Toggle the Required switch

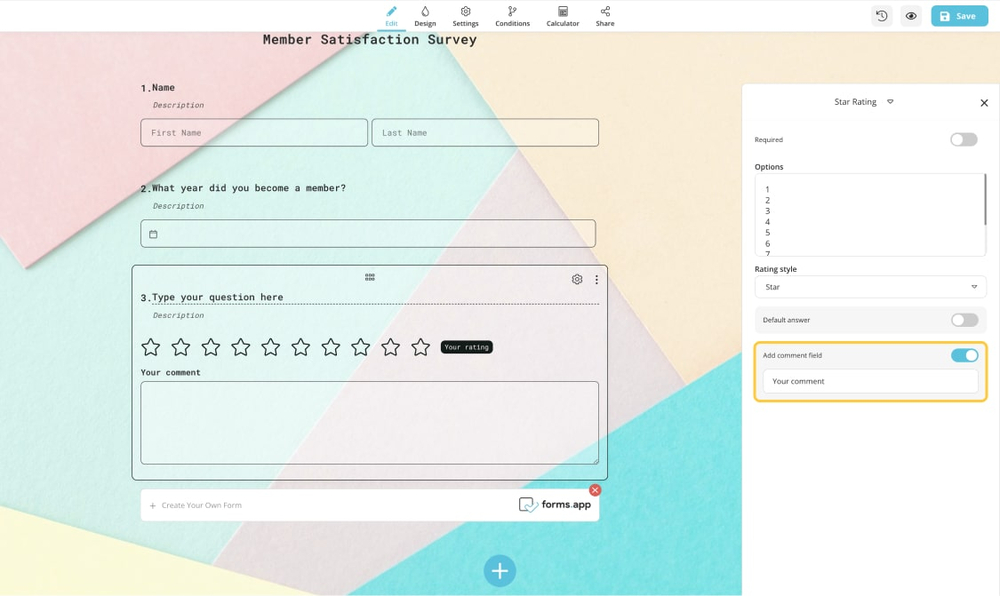pos(963,140)
